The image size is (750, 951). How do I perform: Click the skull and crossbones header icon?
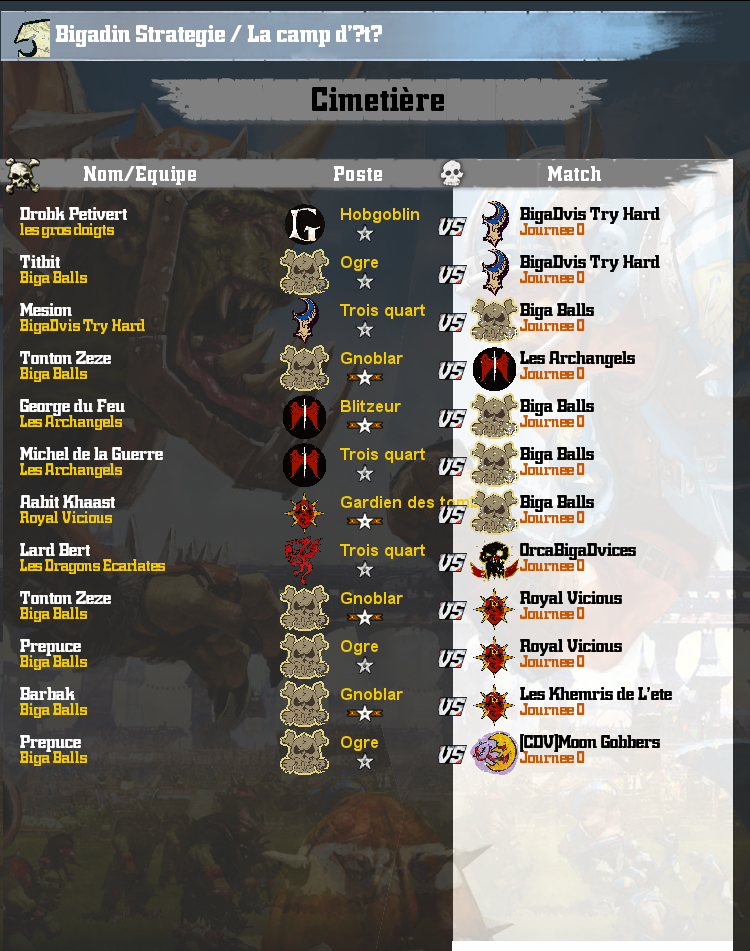(x=22, y=175)
